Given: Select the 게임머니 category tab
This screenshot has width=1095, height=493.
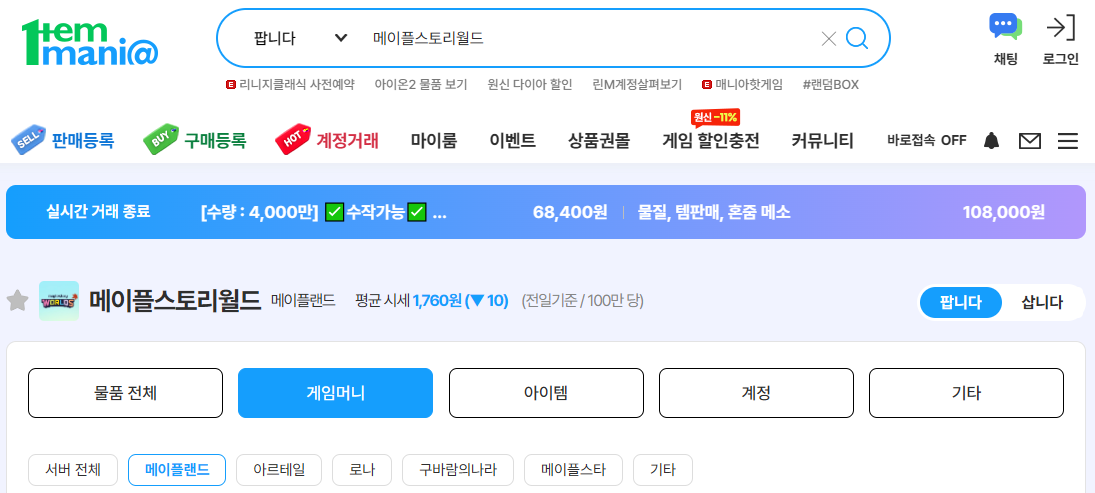Looking at the screenshot, I should tap(335, 393).
